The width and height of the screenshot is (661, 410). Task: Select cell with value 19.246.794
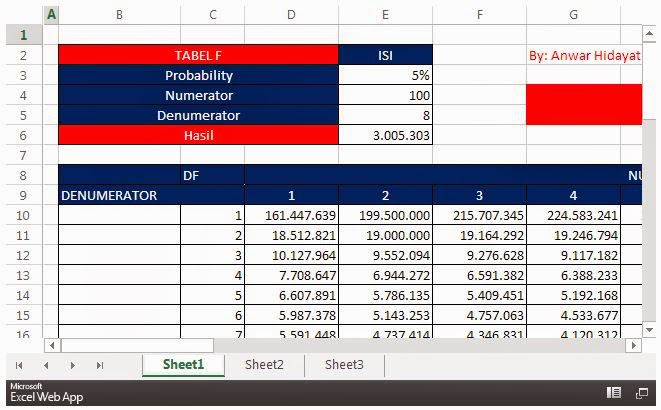(x=573, y=236)
